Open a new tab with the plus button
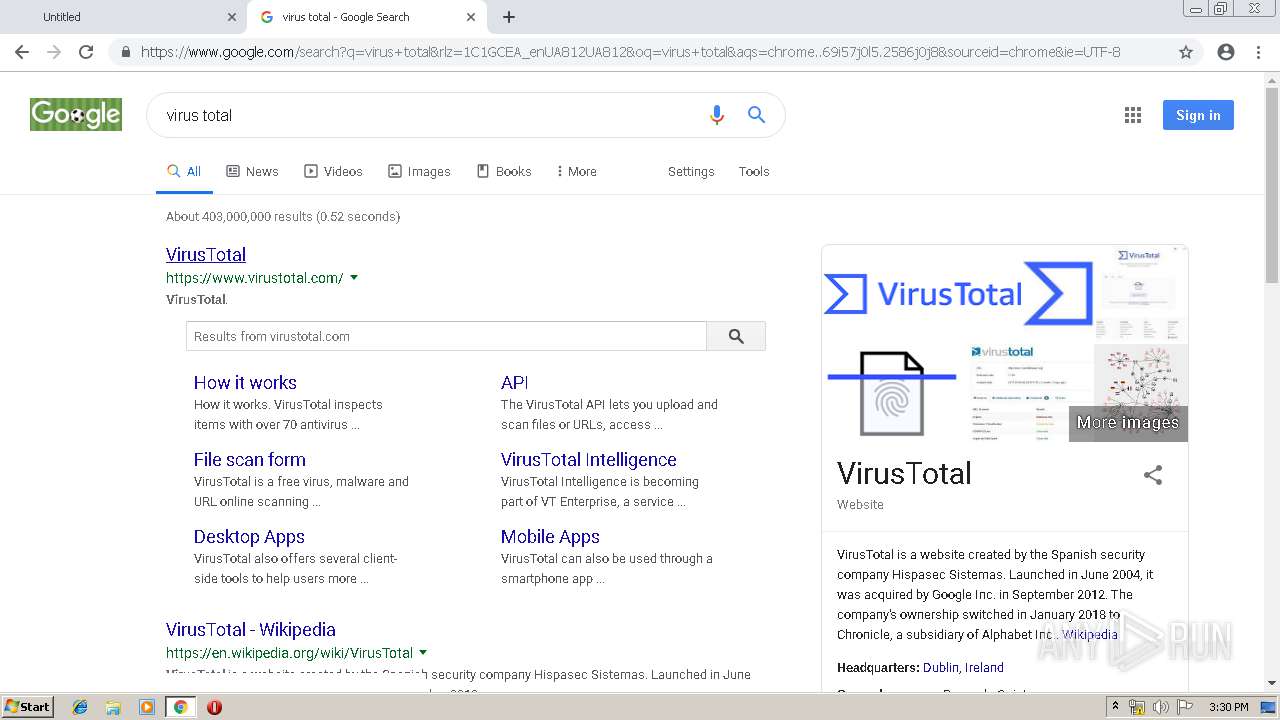The height and width of the screenshot is (720, 1280). [x=509, y=17]
